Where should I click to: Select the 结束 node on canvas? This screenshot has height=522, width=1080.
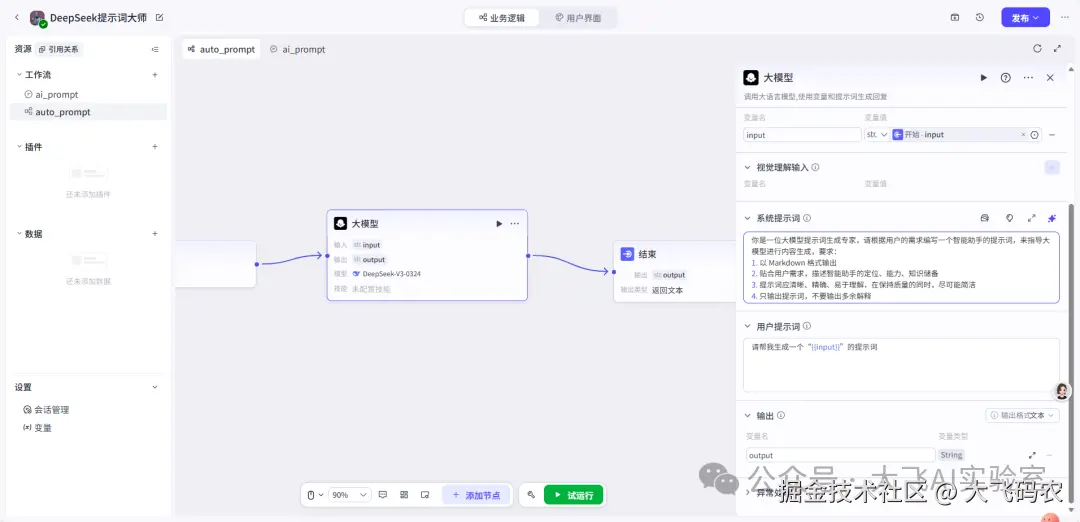coord(675,271)
